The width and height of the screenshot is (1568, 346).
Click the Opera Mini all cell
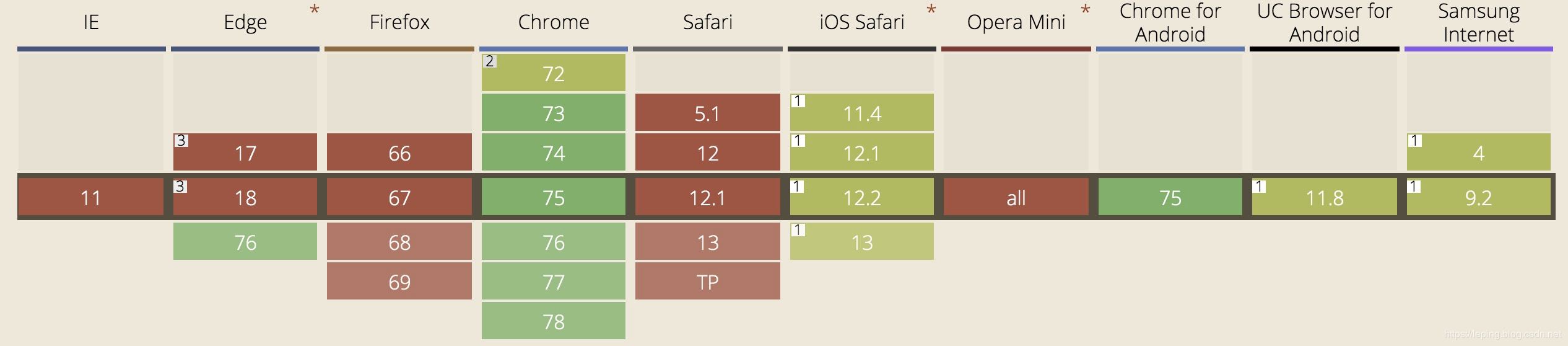tap(1016, 197)
